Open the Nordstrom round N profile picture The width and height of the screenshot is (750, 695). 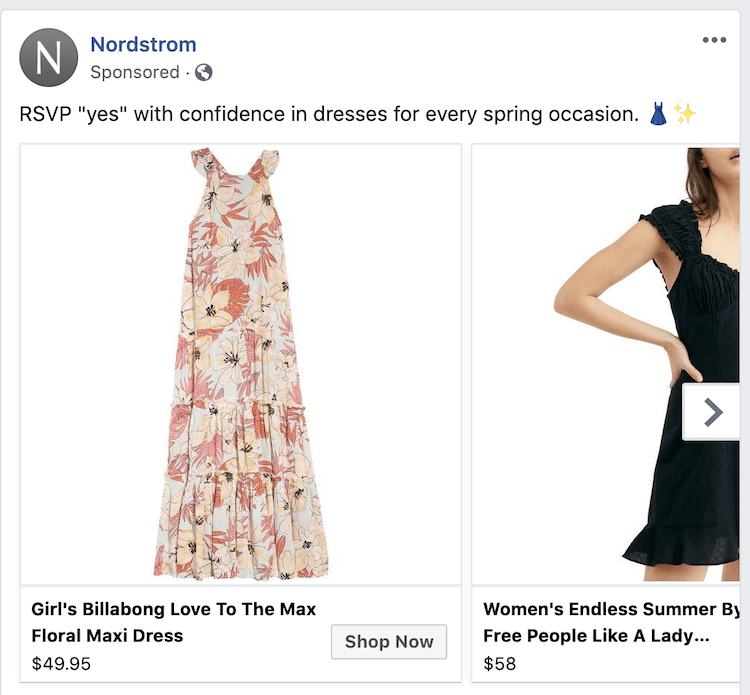coord(48,57)
